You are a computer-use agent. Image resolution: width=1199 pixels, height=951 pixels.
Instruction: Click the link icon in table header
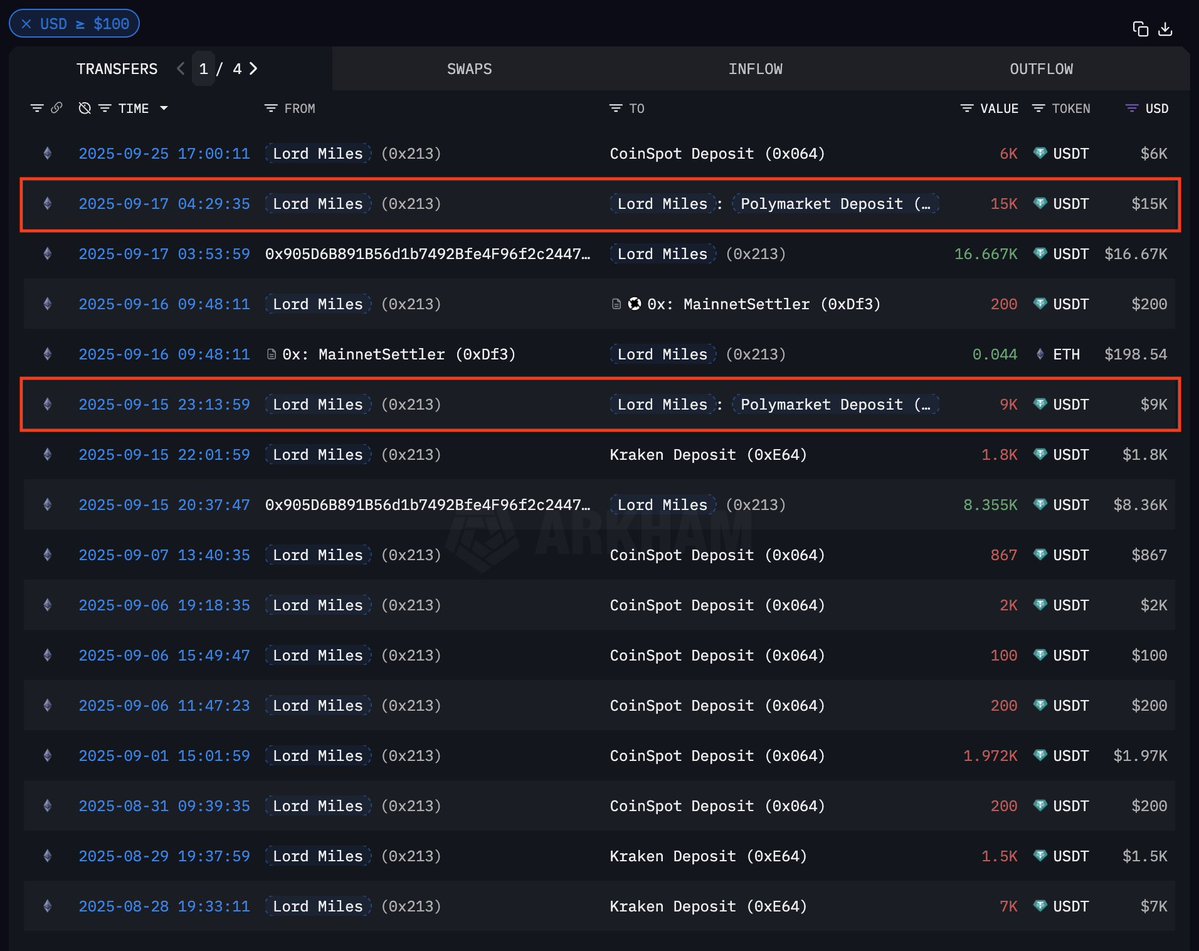click(x=57, y=108)
